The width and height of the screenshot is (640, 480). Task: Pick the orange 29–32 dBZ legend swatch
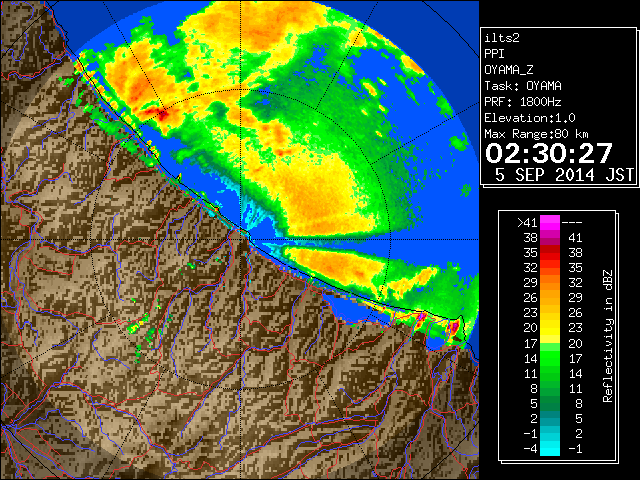[x=550, y=283]
